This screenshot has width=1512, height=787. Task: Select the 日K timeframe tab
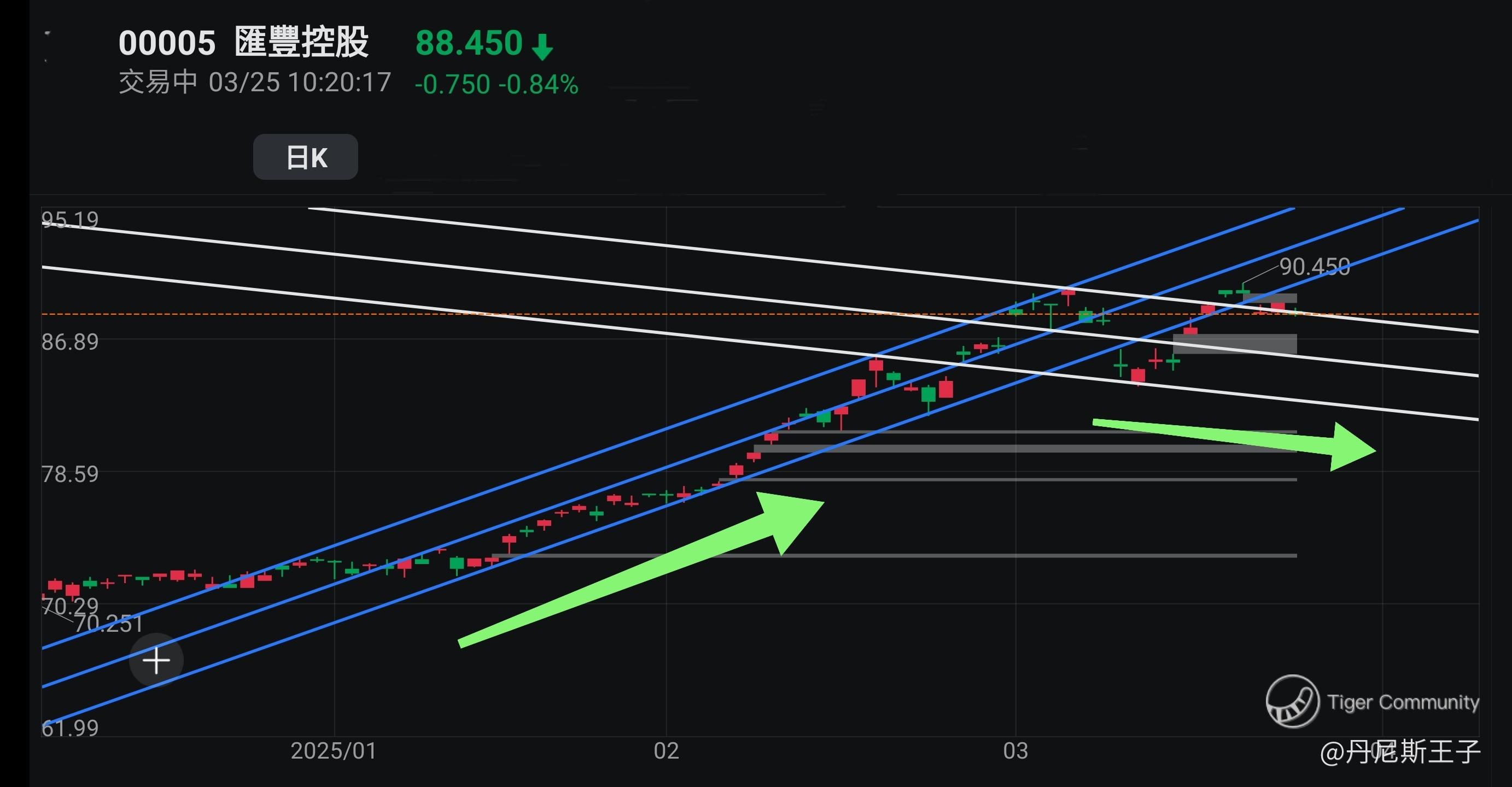click(305, 157)
